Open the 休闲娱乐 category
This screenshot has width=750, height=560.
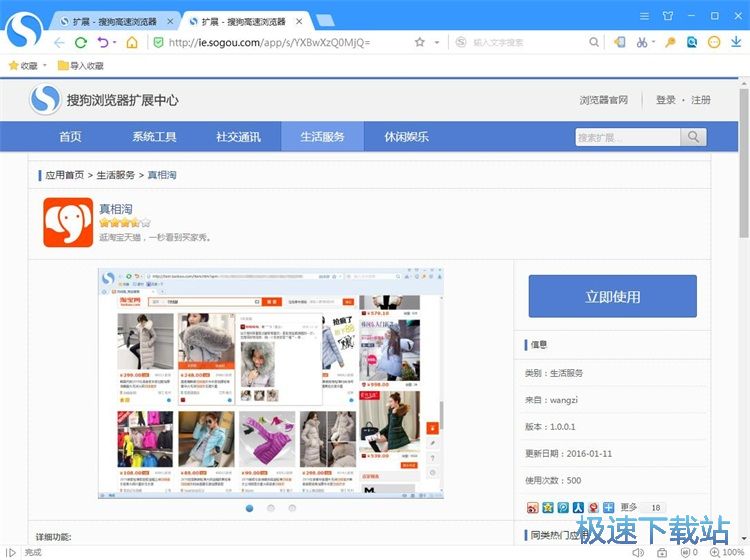pos(407,137)
